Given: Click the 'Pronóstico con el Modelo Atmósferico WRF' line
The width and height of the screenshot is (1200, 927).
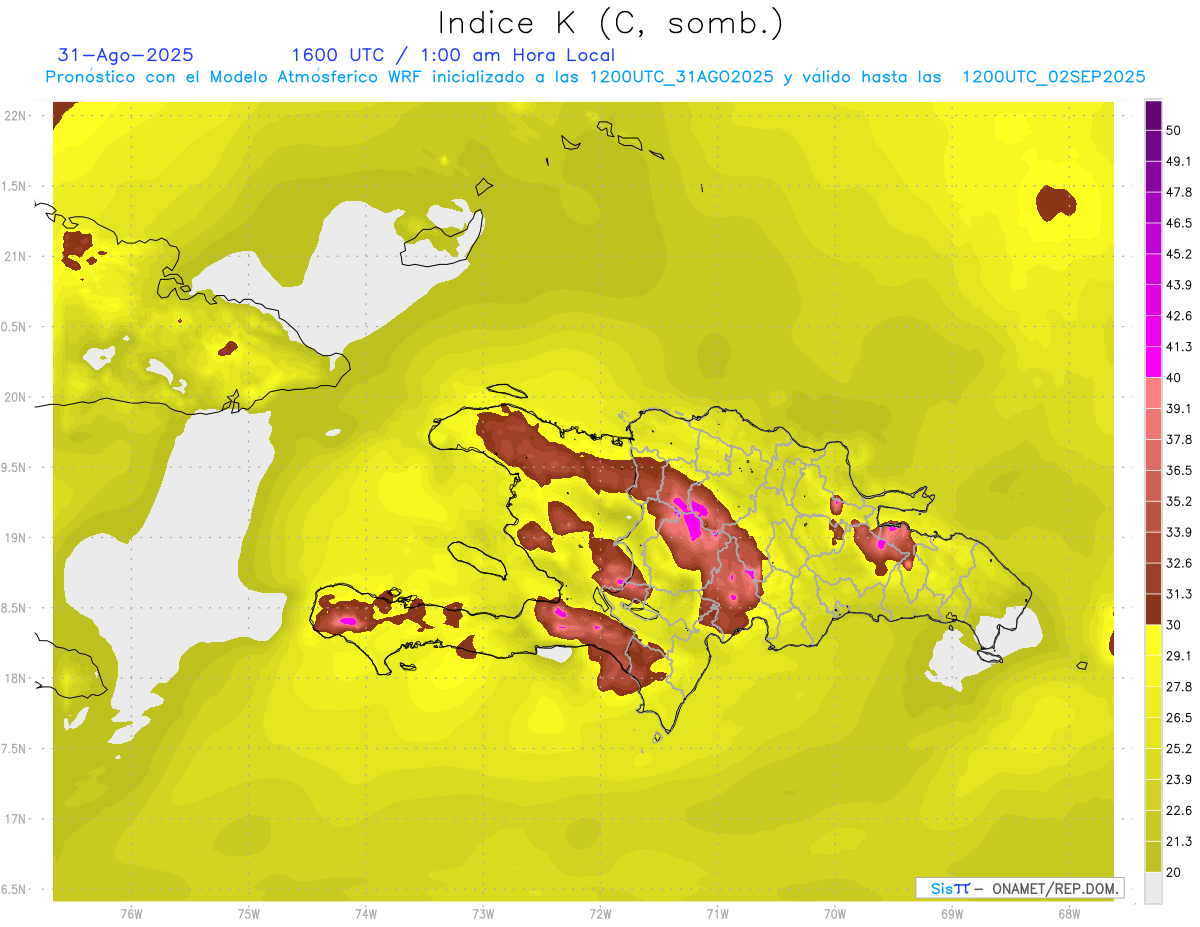Looking at the screenshot, I should point(595,77).
